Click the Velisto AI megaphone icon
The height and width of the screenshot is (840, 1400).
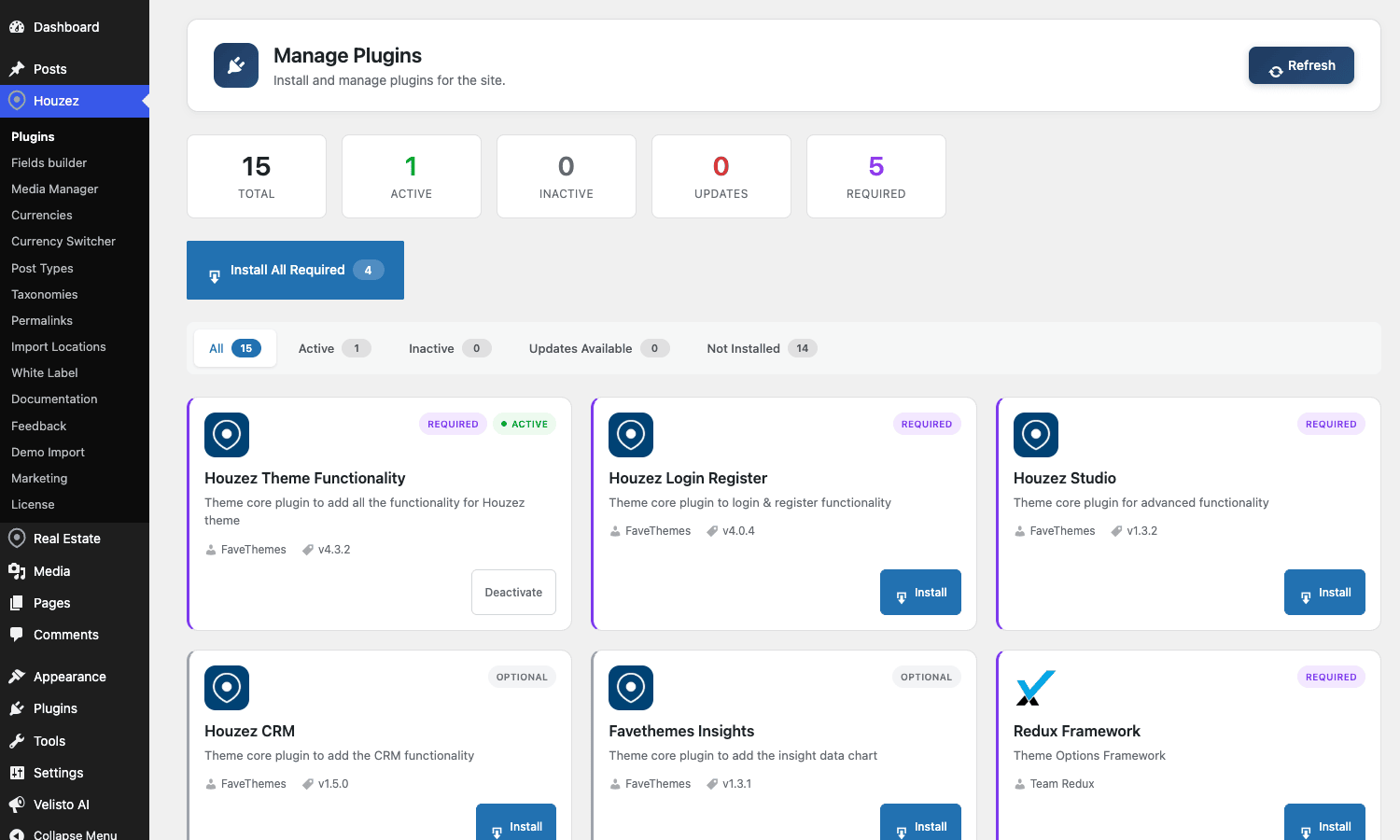17,805
